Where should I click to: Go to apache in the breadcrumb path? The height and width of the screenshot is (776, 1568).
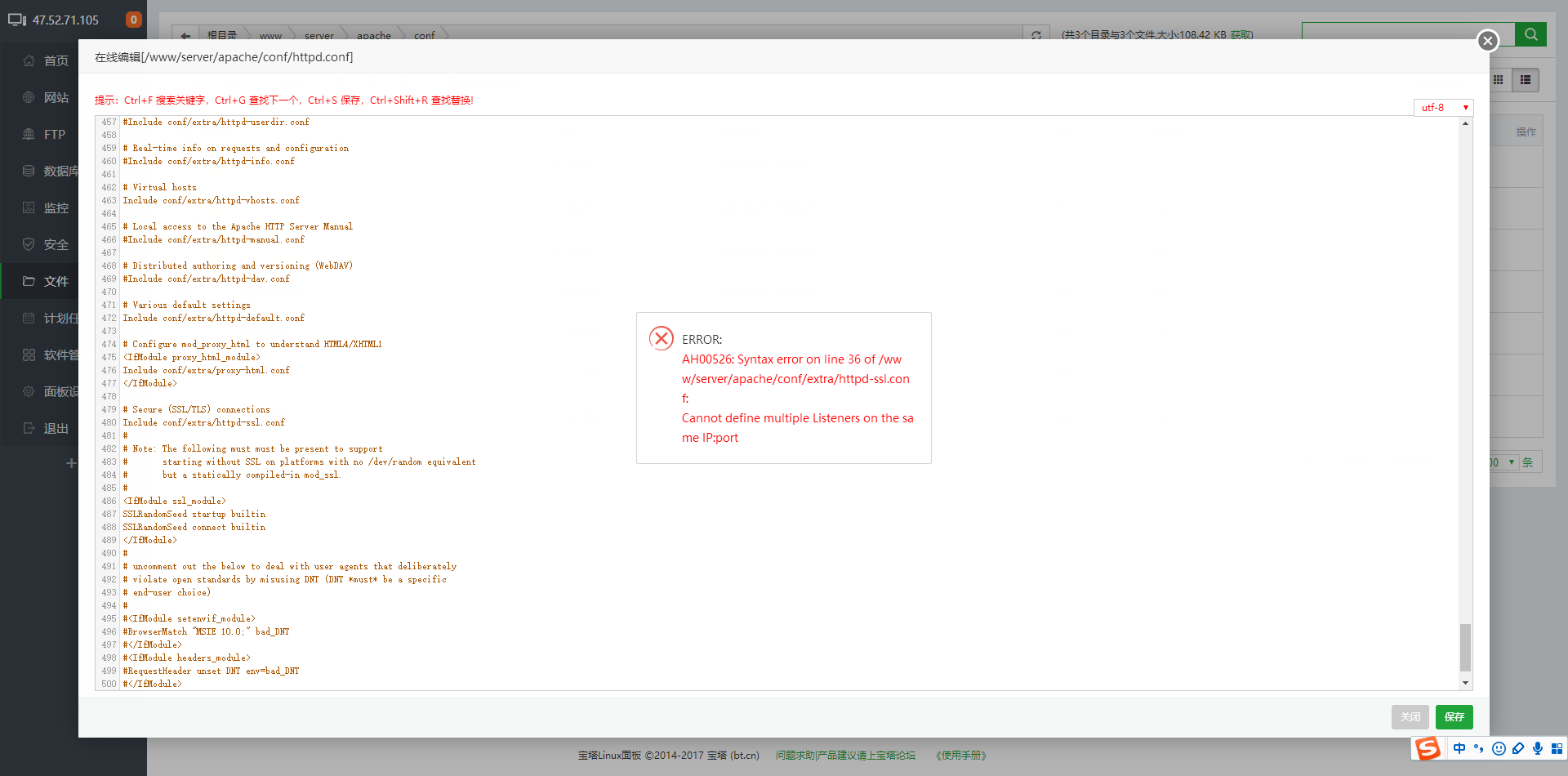click(x=374, y=35)
